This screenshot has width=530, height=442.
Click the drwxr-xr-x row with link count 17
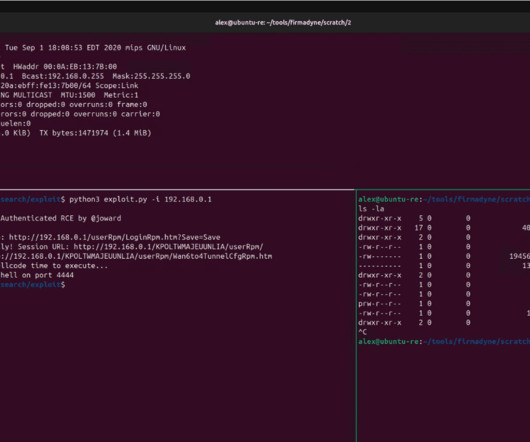(x=444, y=228)
